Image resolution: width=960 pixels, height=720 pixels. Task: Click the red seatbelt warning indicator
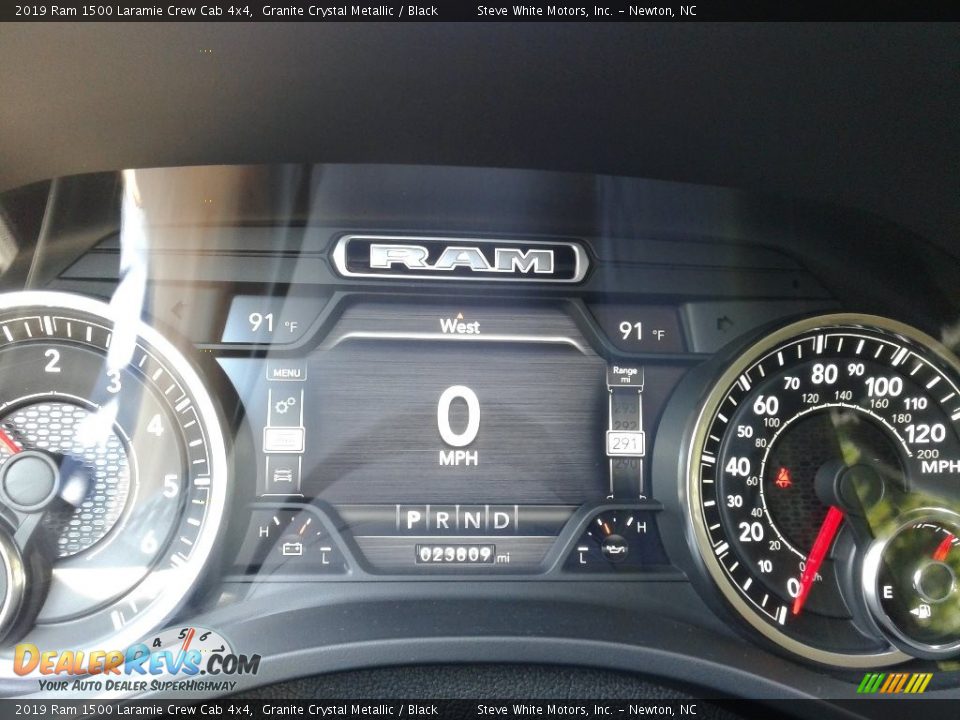(782, 478)
